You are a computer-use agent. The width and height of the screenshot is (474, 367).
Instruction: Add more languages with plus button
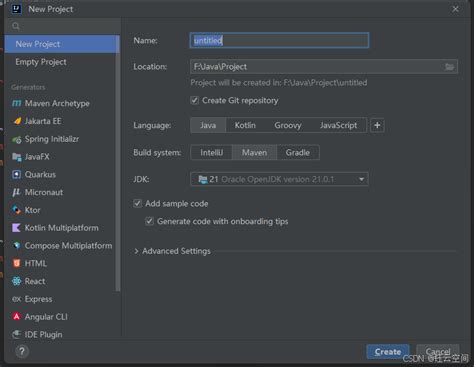(377, 125)
